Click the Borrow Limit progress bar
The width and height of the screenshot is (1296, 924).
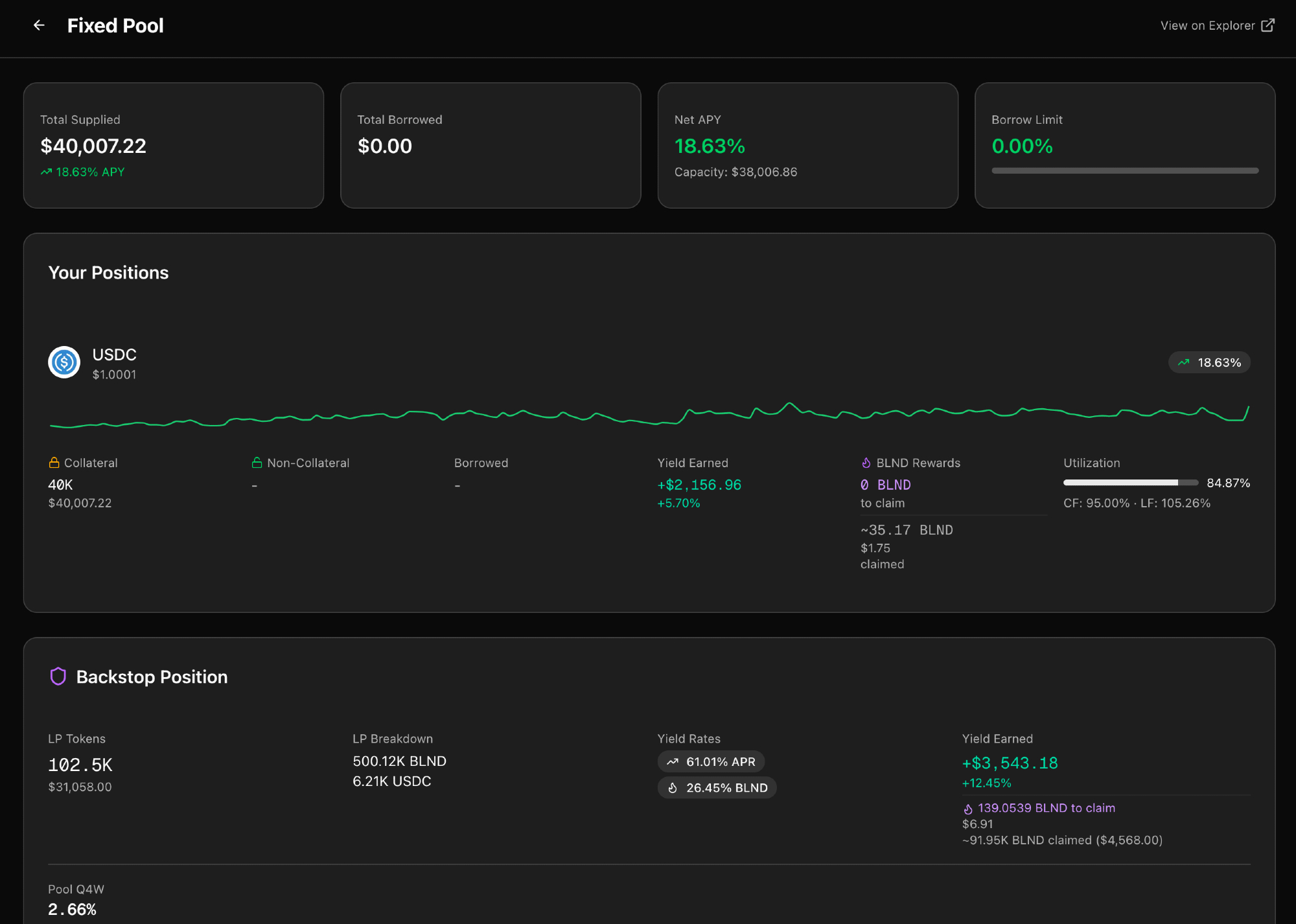(x=1125, y=170)
